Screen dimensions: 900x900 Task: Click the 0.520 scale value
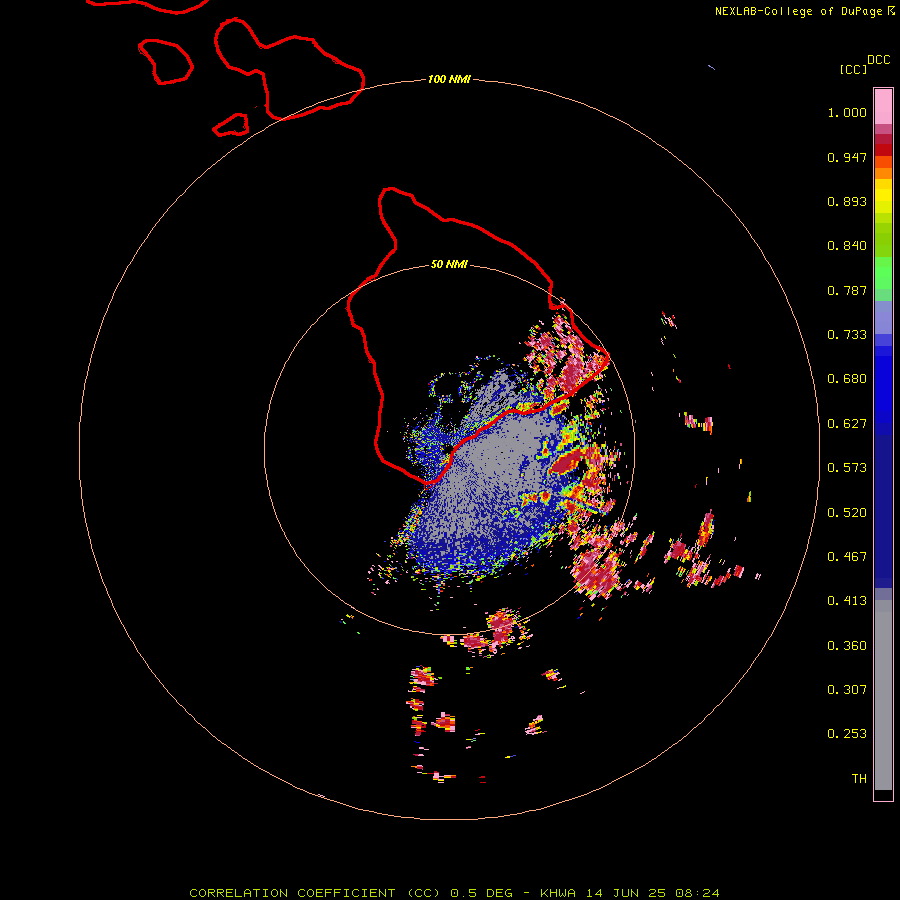[847, 513]
